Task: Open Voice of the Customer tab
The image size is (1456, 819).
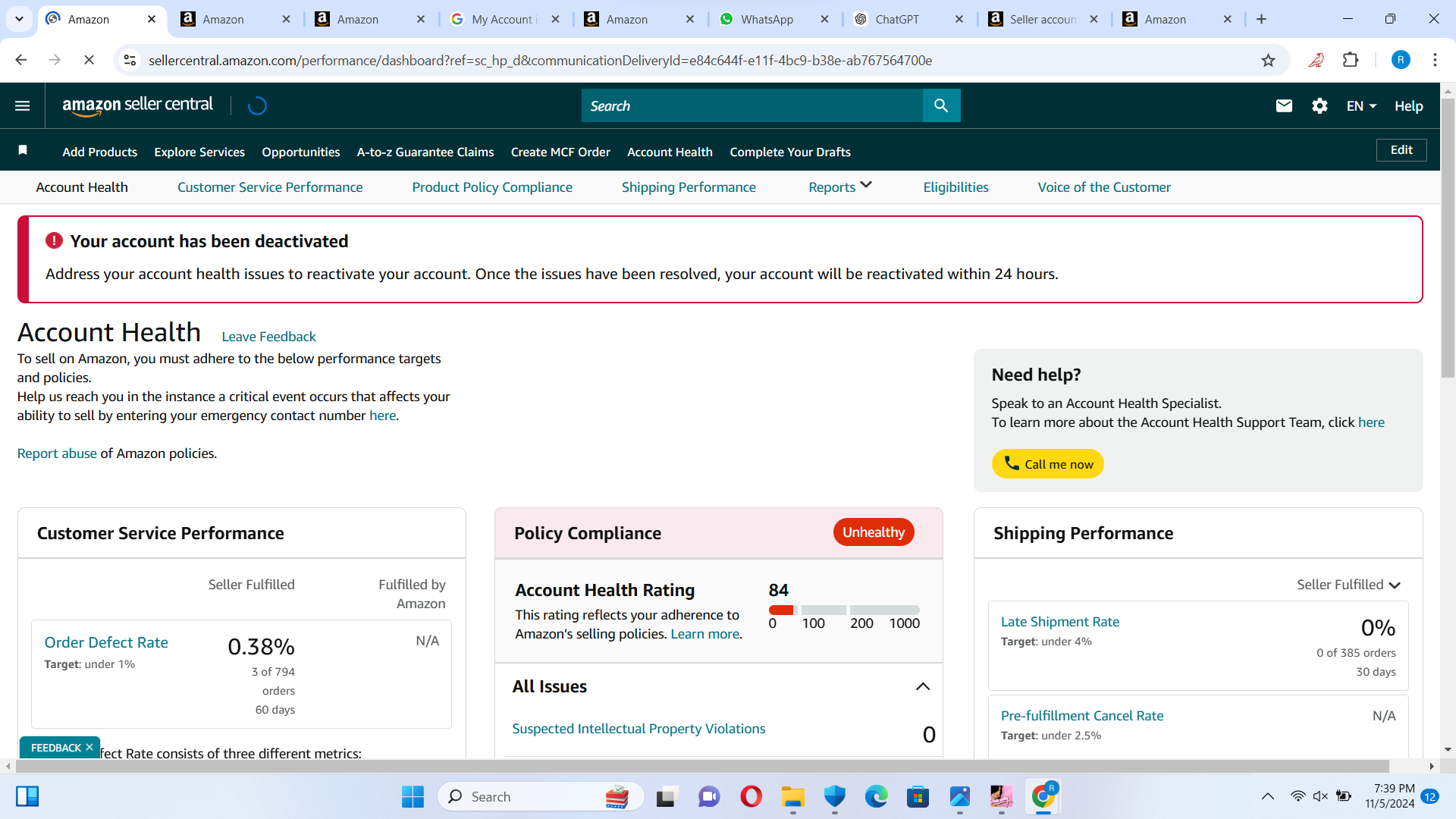Action: point(1104,187)
